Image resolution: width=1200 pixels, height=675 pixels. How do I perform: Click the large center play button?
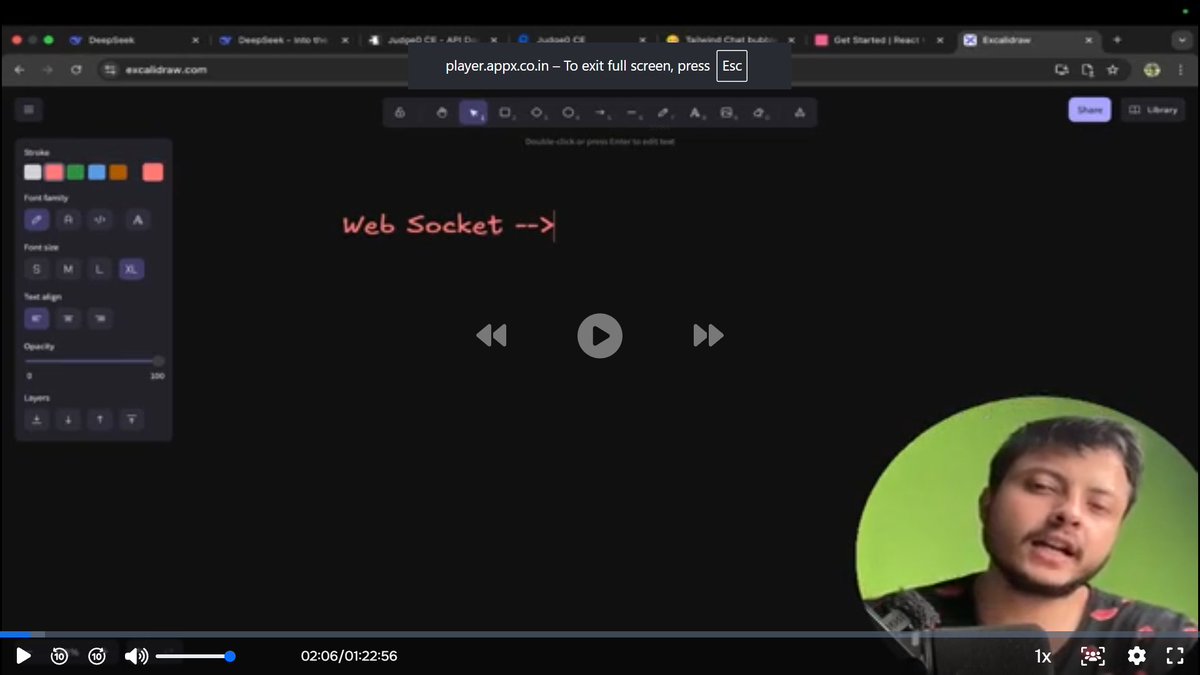point(600,336)
